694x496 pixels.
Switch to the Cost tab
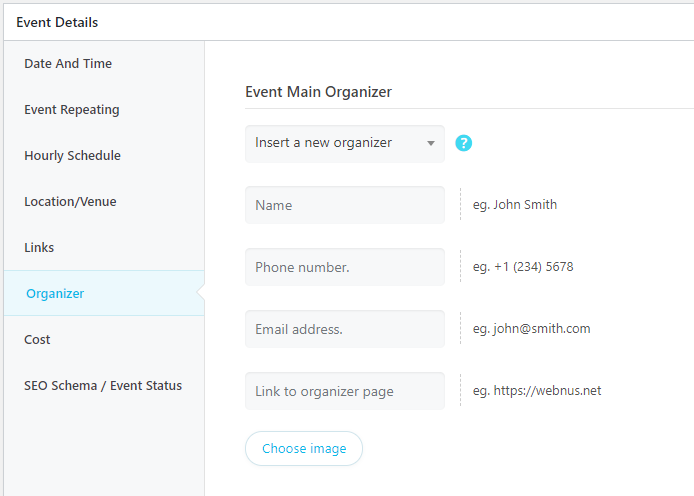(37, 340)
